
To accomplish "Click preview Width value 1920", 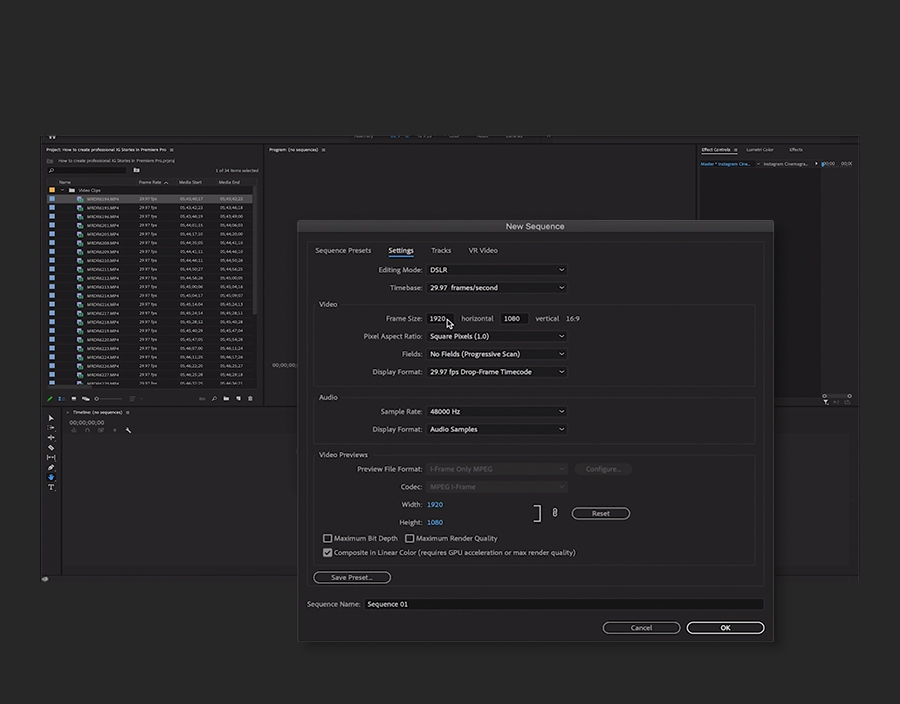I will pyautogui.click(x=435, y=505).
